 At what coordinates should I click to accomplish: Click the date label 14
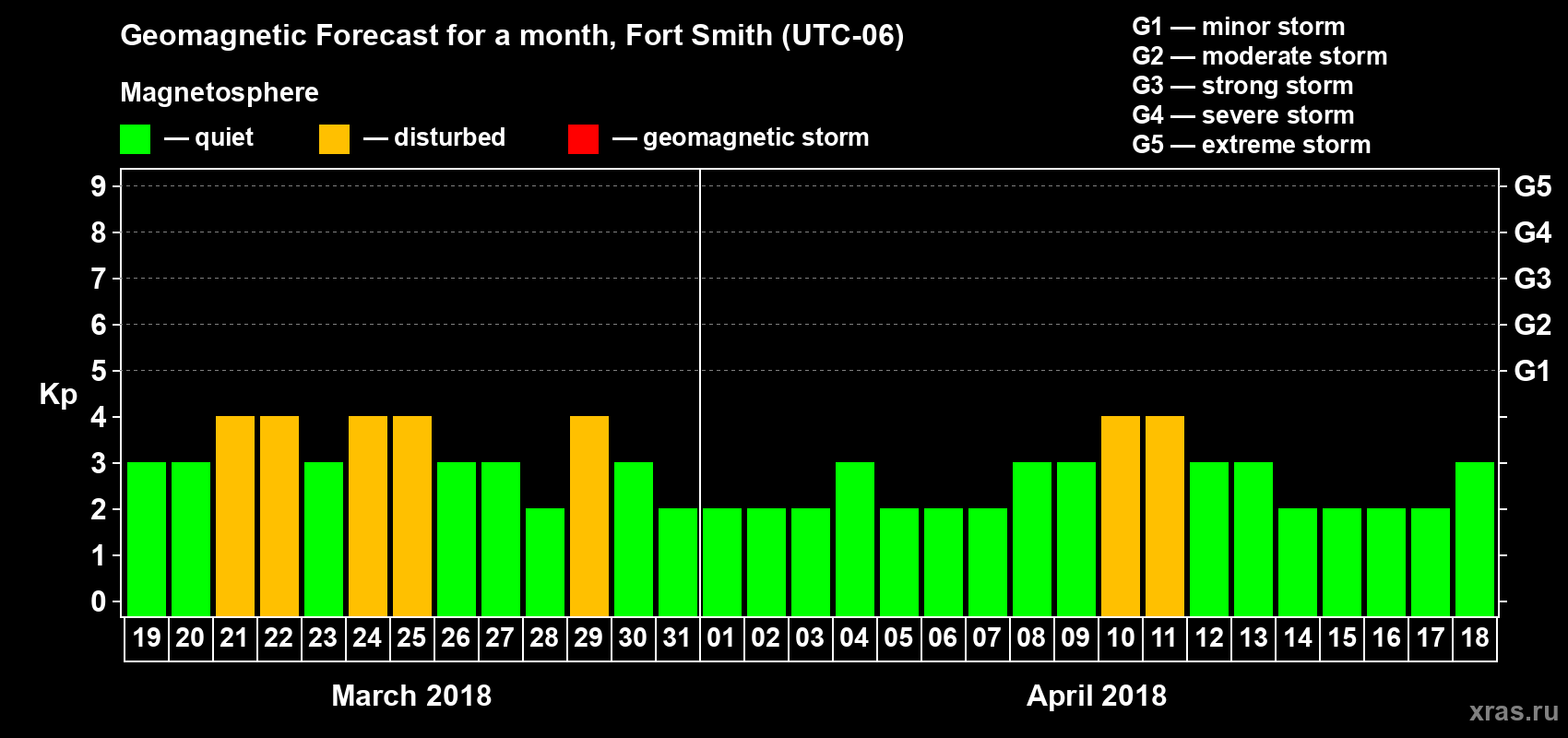(1298, 637)
